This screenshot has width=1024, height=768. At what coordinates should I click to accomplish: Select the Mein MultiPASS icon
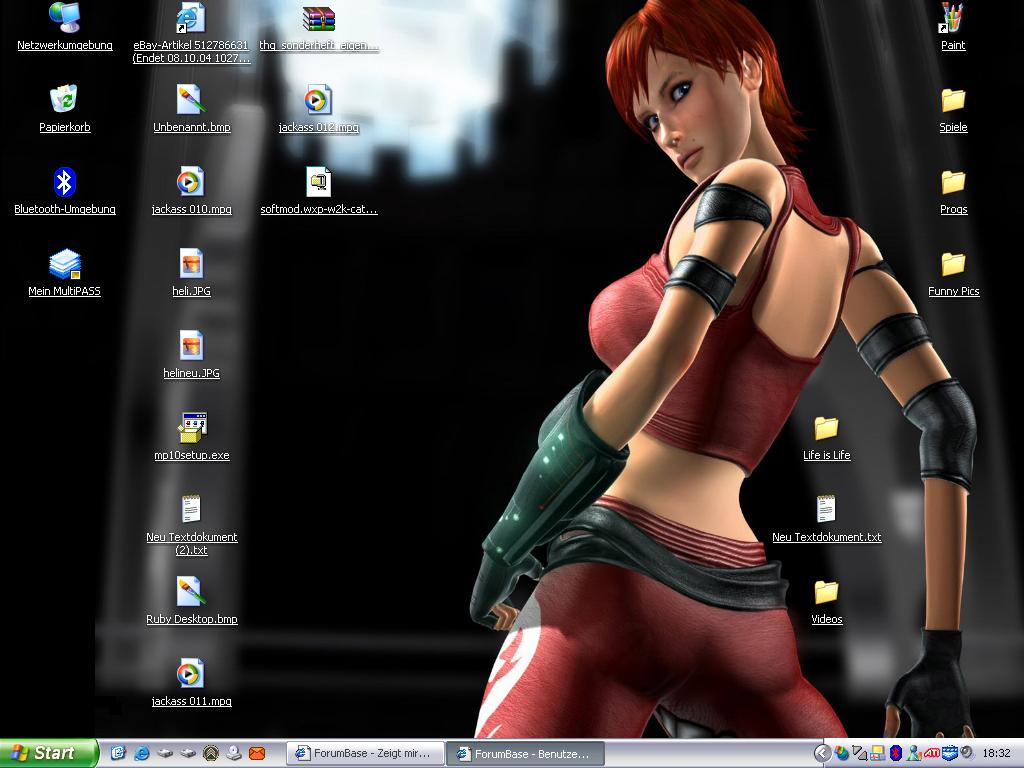(x=65, y=264)
